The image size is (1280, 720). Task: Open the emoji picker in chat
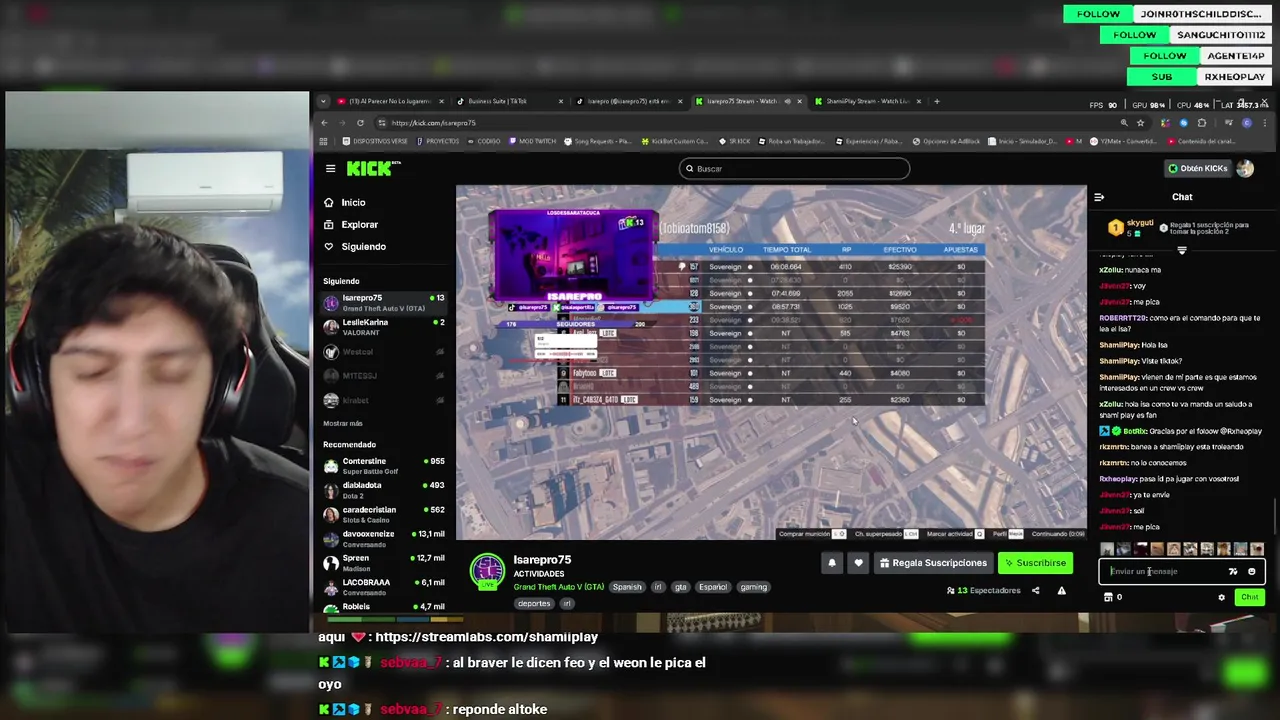coord(1251,571)
